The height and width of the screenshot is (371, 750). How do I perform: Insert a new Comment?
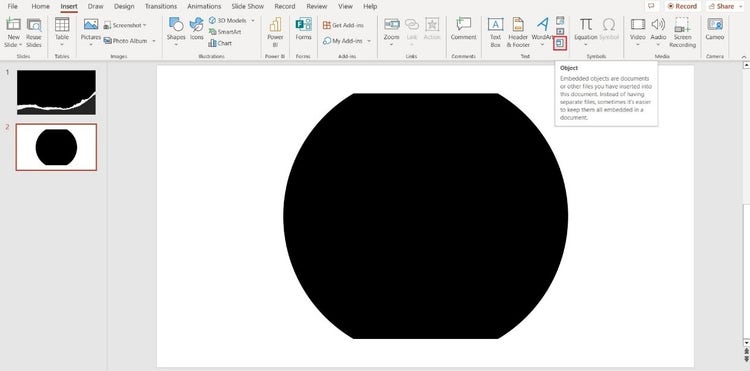pos(463,29)
